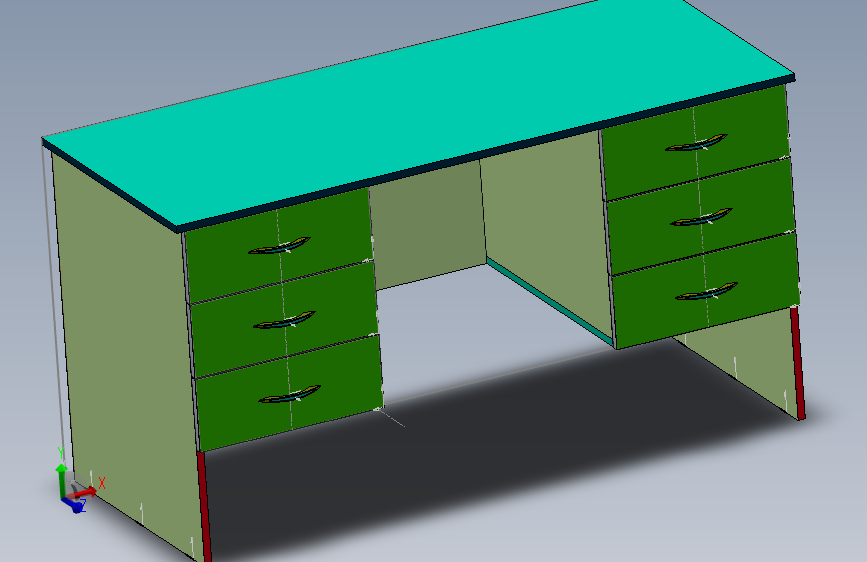This screenshot has width=867, height=562.
Task: Select the middle drawer front of the right pedestal
Action: pos(701,216)
